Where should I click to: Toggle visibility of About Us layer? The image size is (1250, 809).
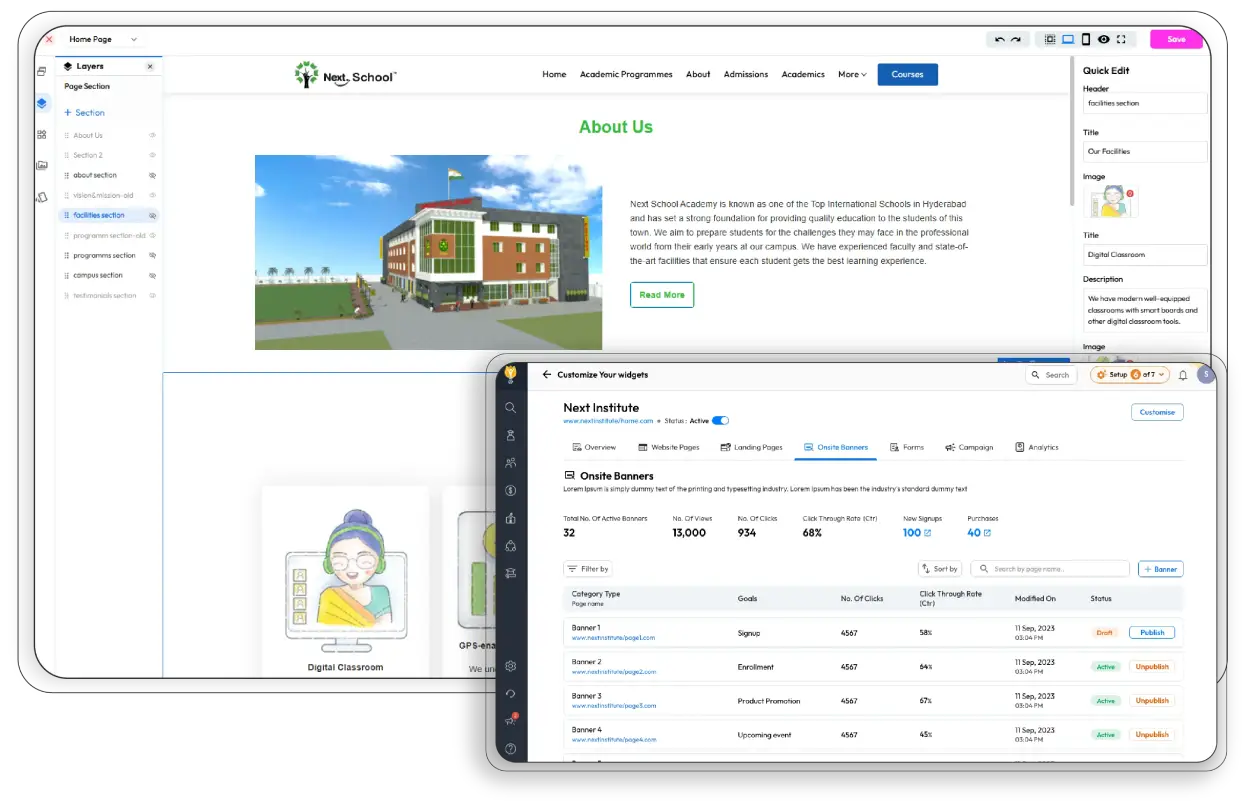pos(153,135)
